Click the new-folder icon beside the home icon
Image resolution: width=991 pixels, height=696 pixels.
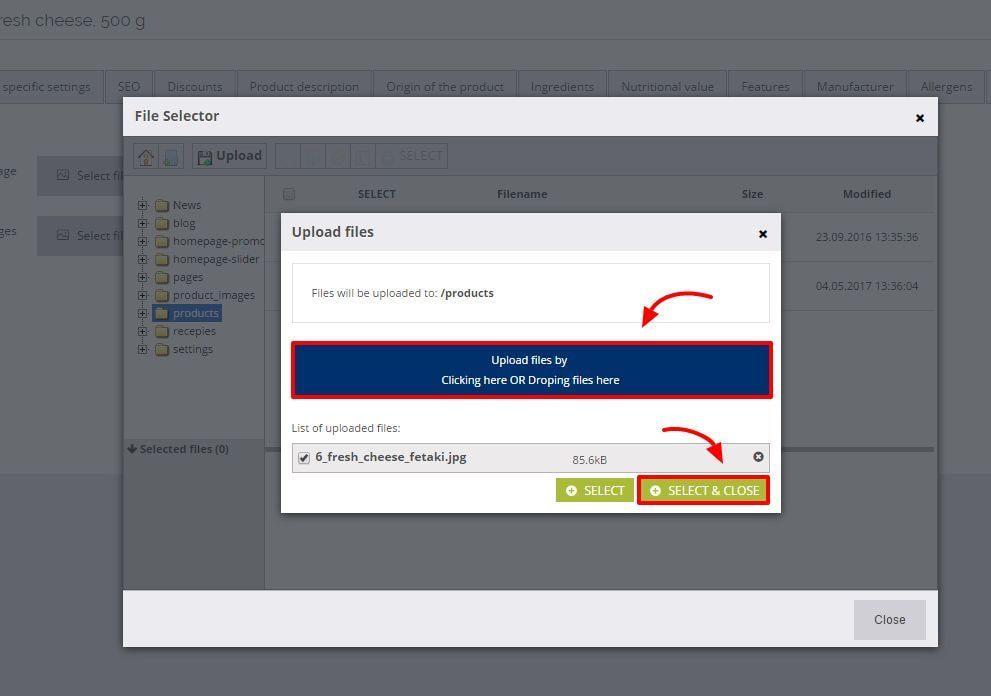tap(170, 156)
